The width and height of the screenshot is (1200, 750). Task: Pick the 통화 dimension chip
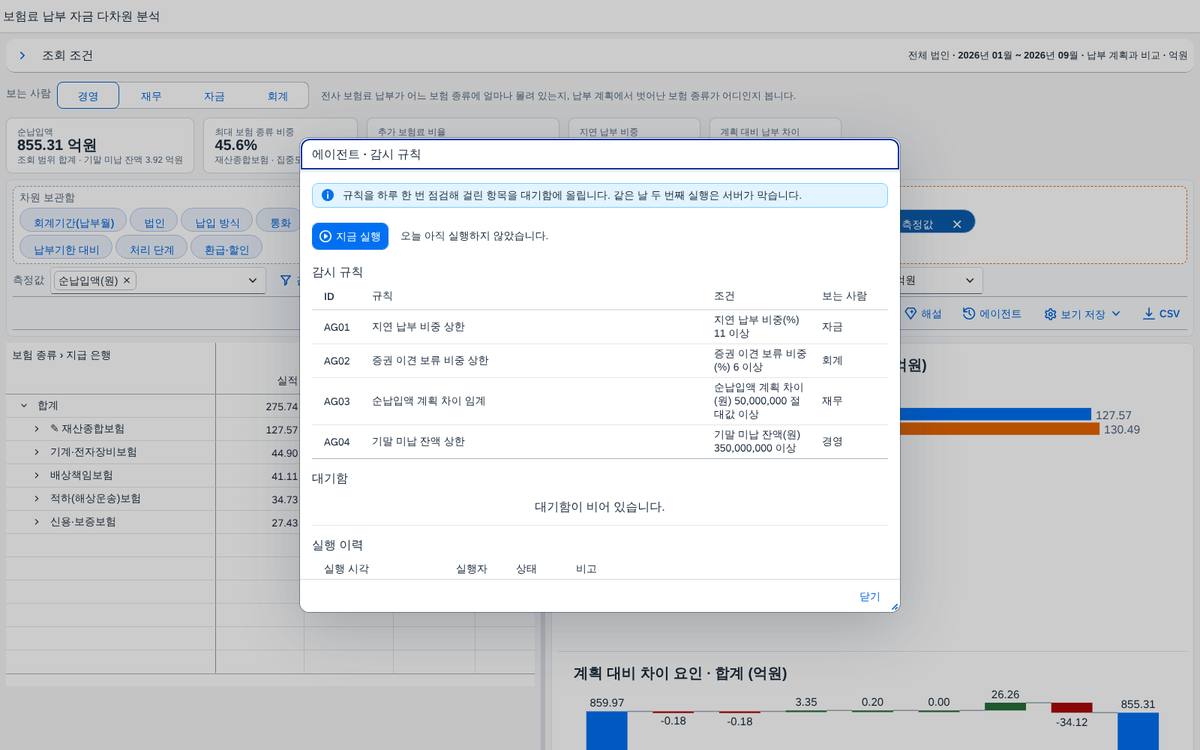pyautogui.click(x=280, y=222)
